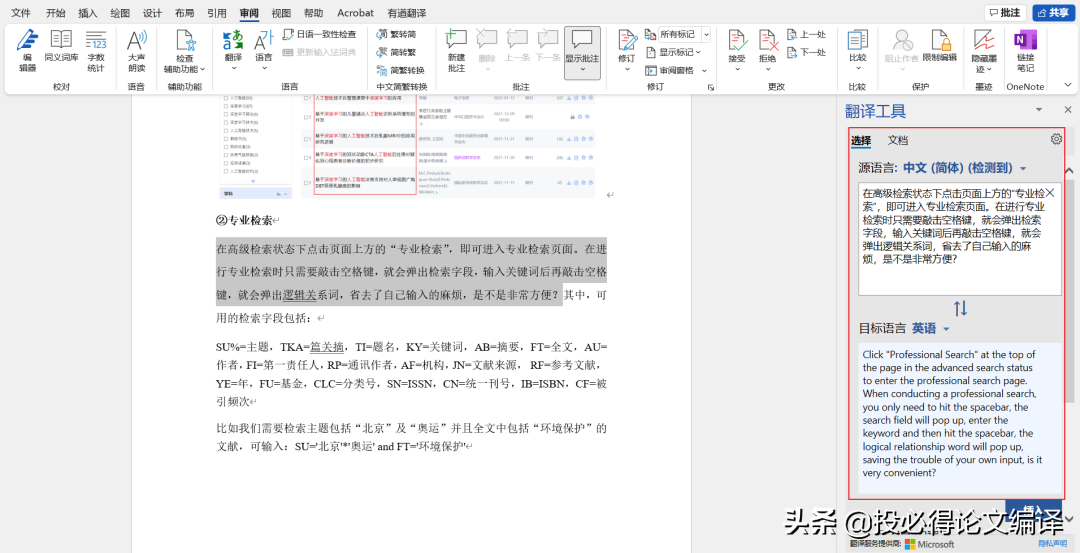Open the 字数统计 word count
Viewport: 1080px width, 553px height.
96,50
